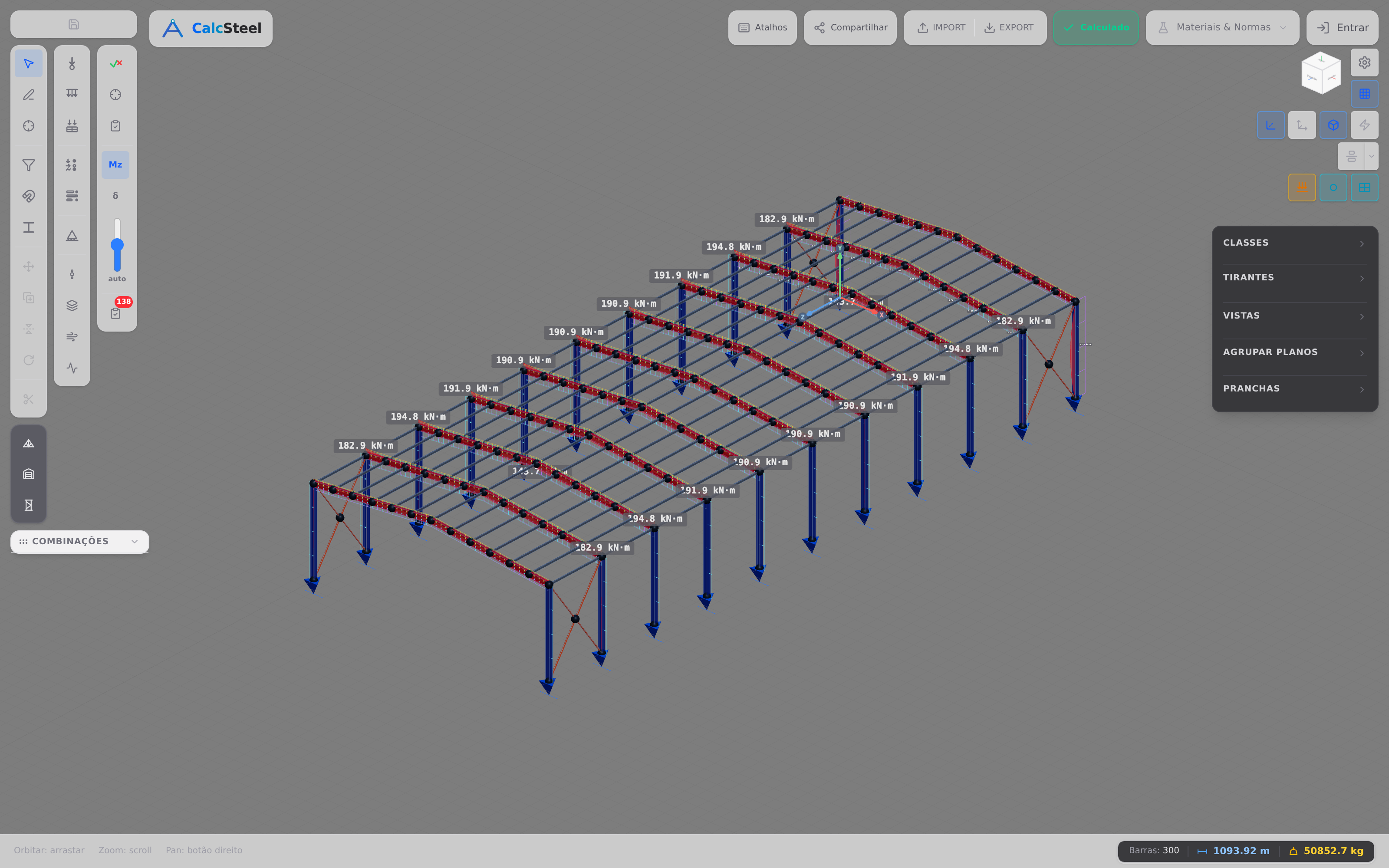The image size is (1389, 868).
Task: Toggle the lightning bolt button
Action: tap(1364, 125)
